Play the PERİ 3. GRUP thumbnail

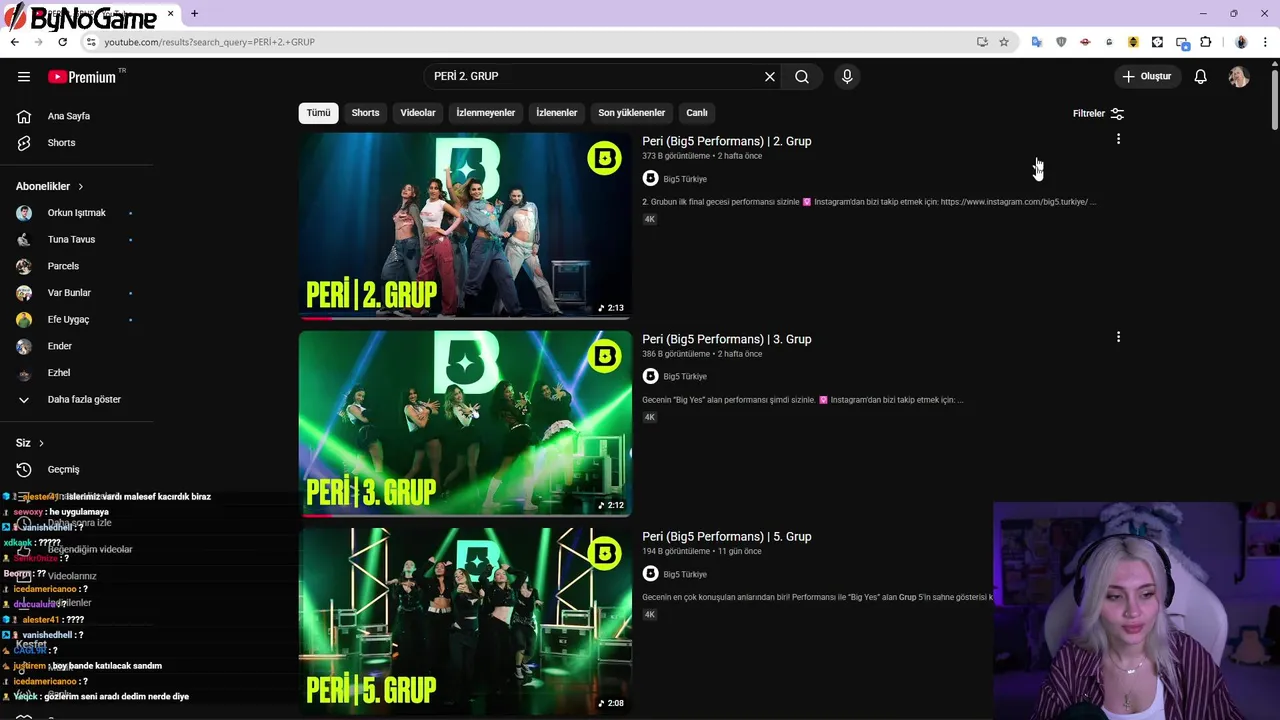(x=465, y=424)
